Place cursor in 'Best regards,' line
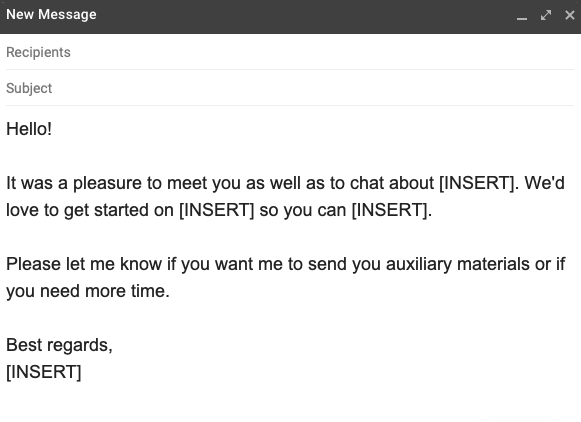Screen dimensions: 581x422 [59, 345]
